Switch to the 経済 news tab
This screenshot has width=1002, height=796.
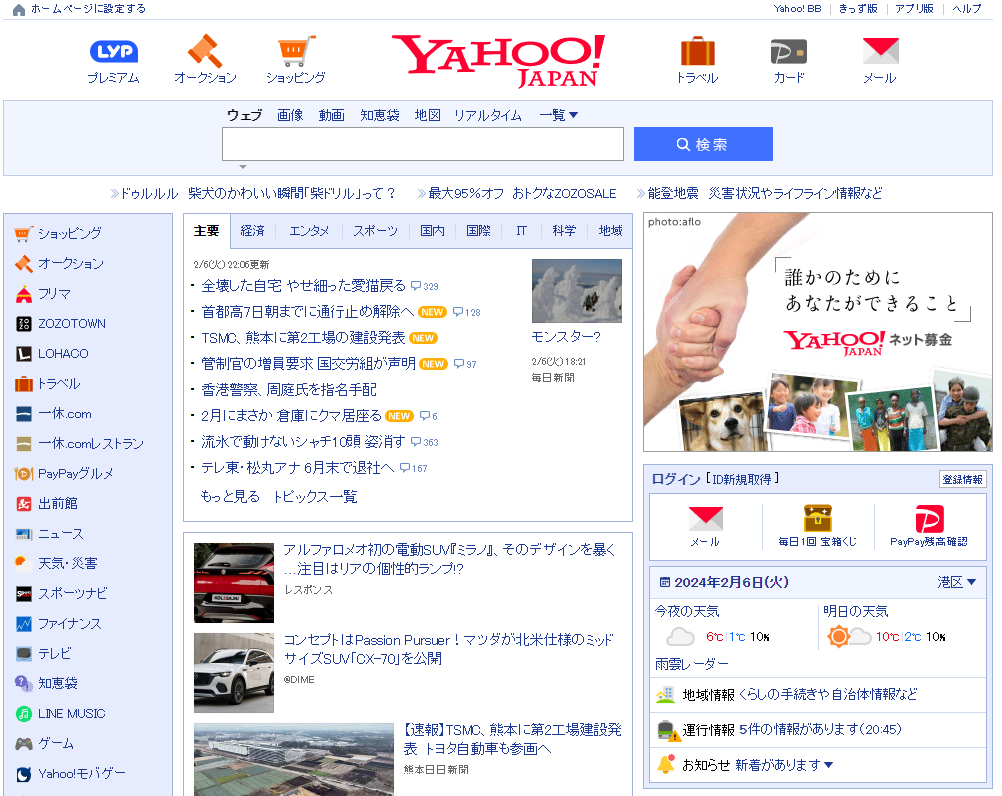tap(252, 231)
